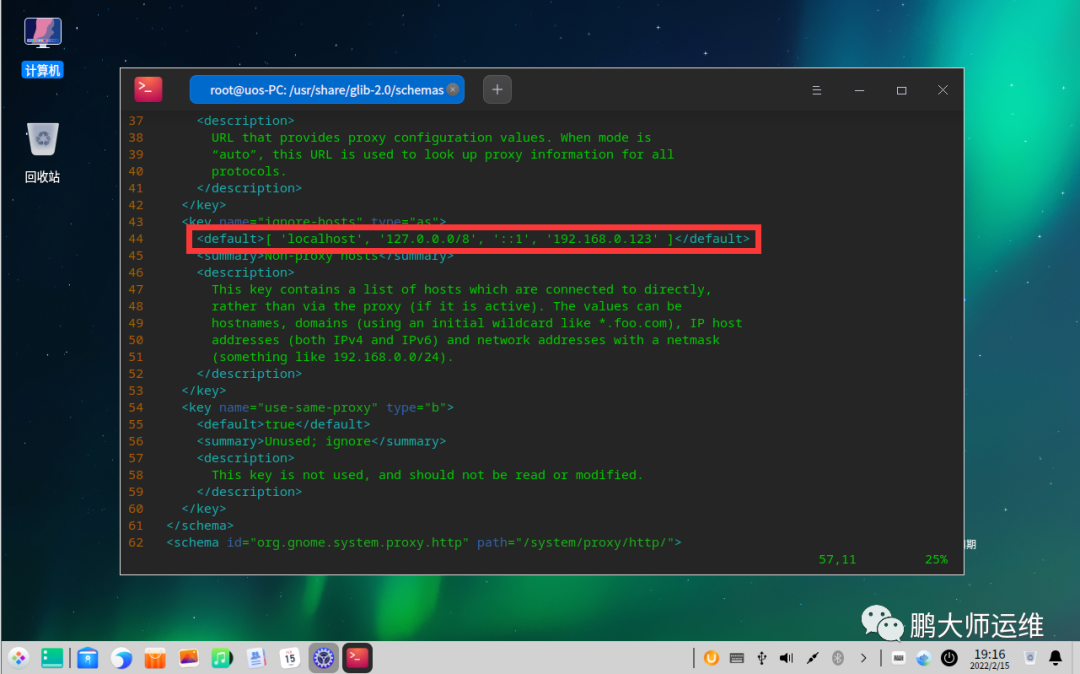
Task: Open the music player in the dock
Action: [x=222, y=658]
